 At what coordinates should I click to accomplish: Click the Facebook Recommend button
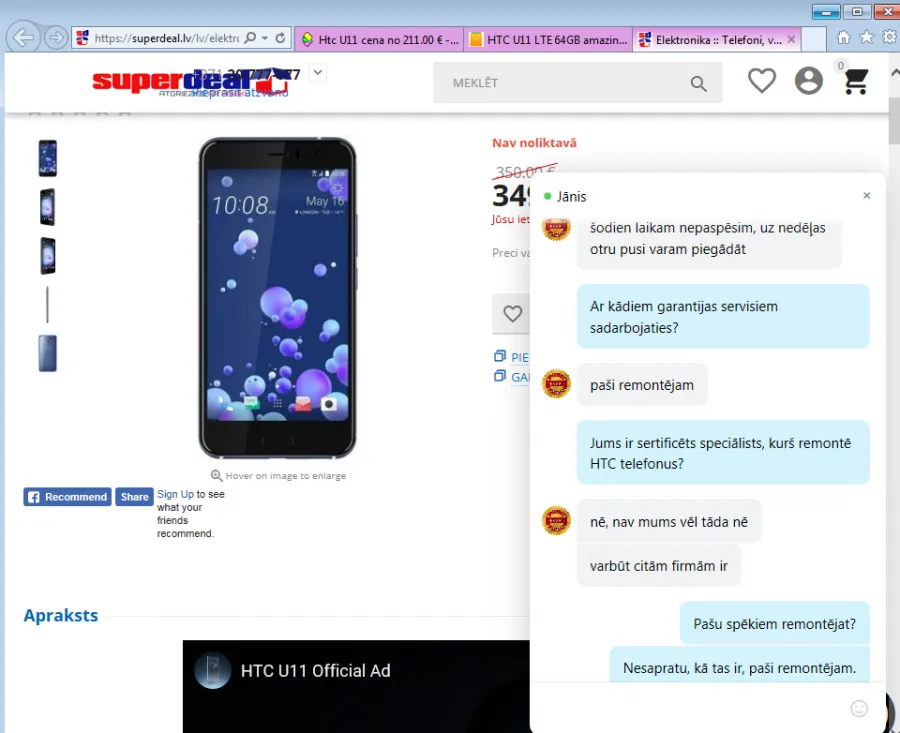(x=68, y=497)
